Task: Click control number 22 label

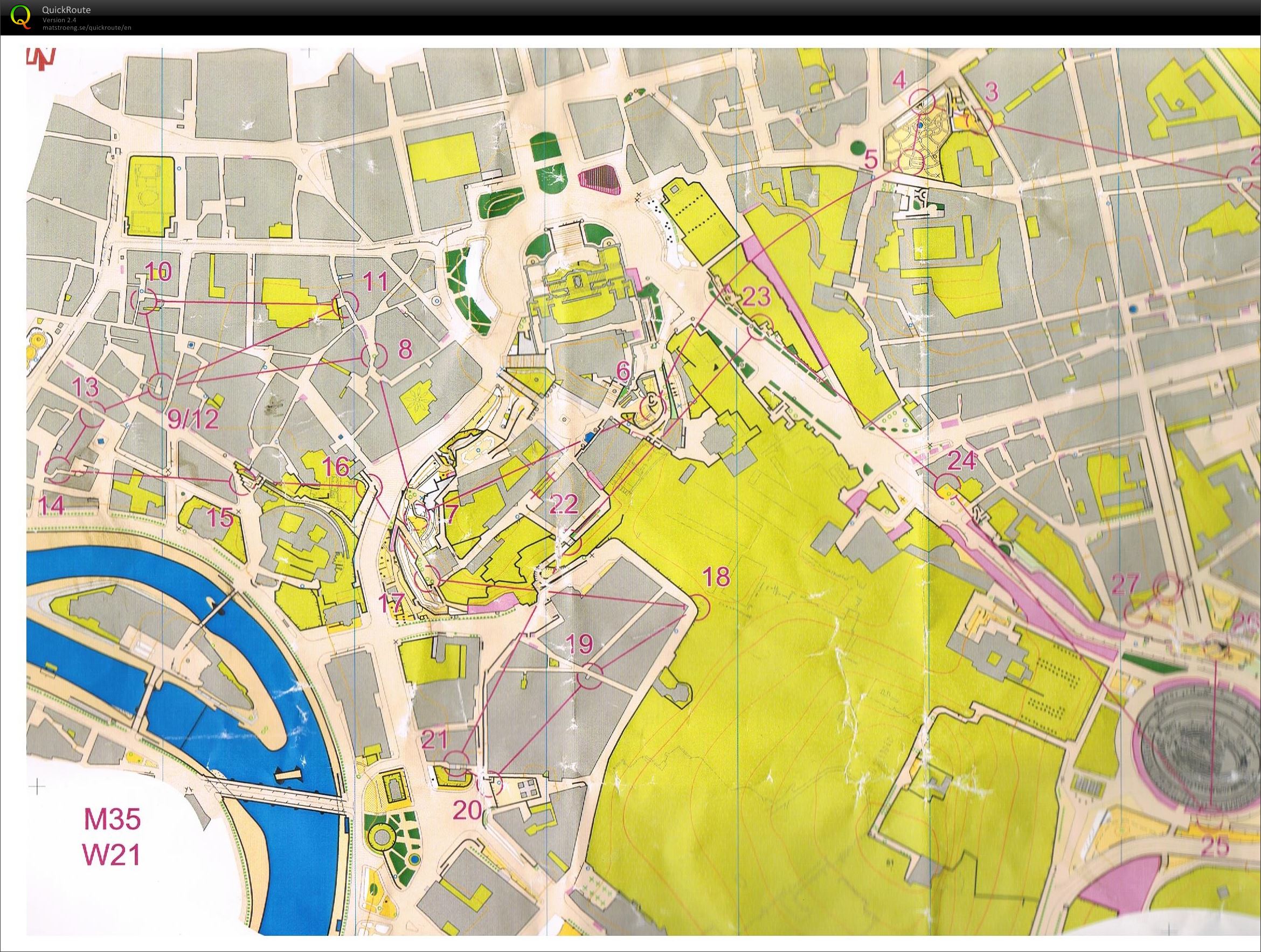Action: (x=564, y=504)
